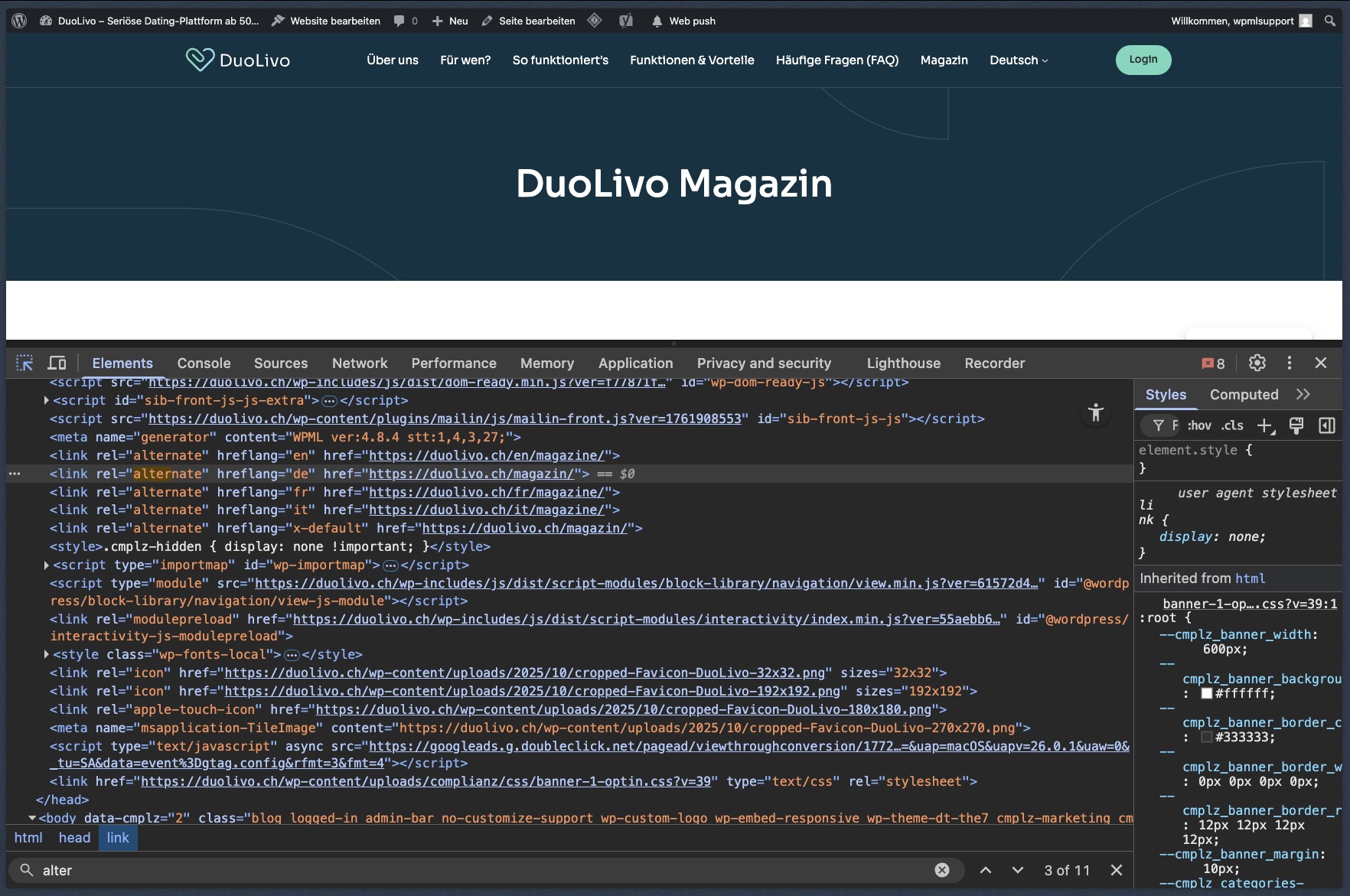Image resolution: width=1350 pixels, height=896 pixels.
Task: Open the Deutsch language dropdown
Action: click(x=1018, y=60)
